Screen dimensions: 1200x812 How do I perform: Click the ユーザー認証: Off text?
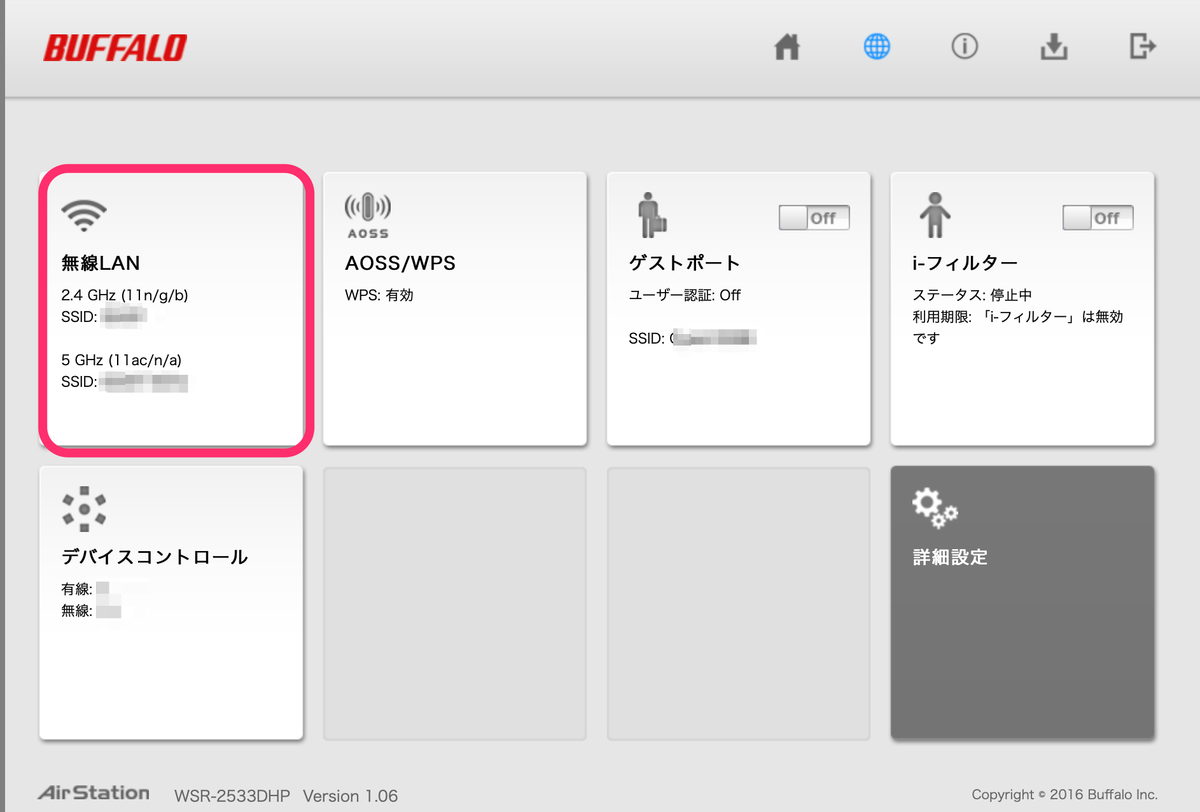coord(685,295)
